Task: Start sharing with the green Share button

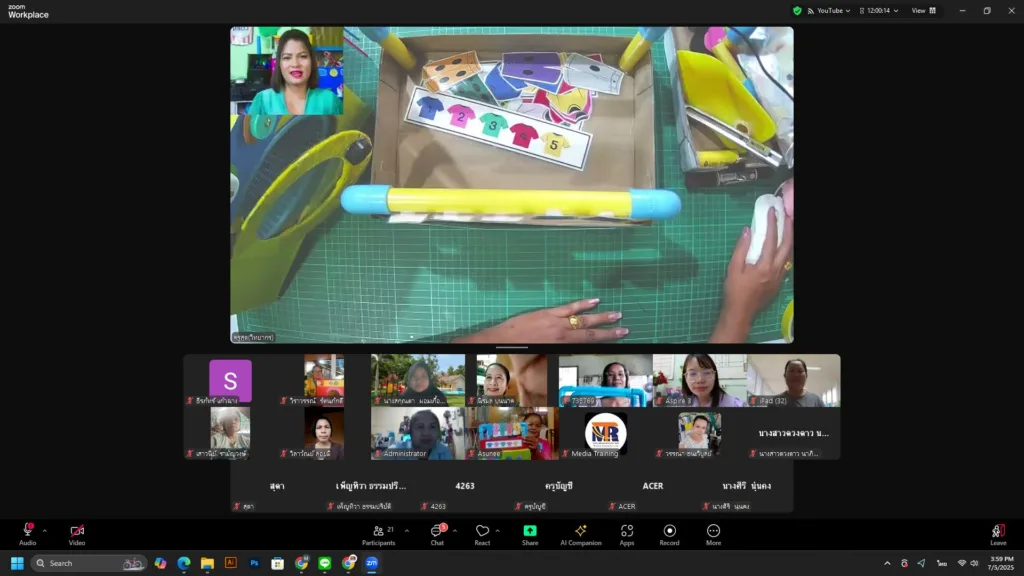Action: [x=530, y=533]
